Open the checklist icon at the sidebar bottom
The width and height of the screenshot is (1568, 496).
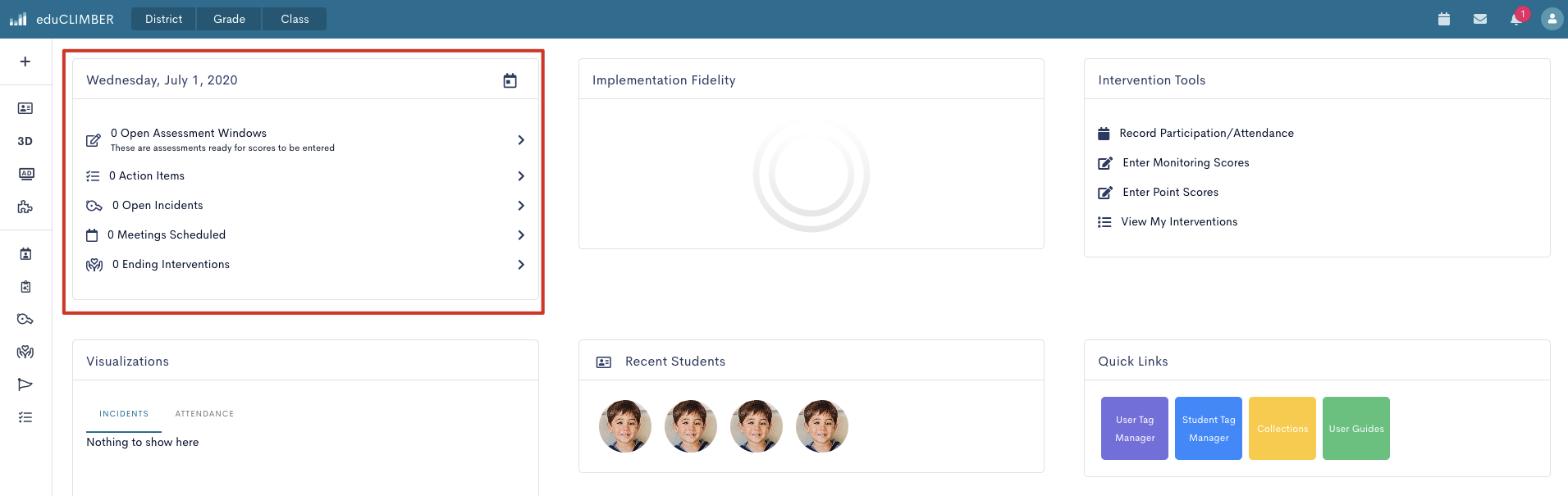point(25,417)
